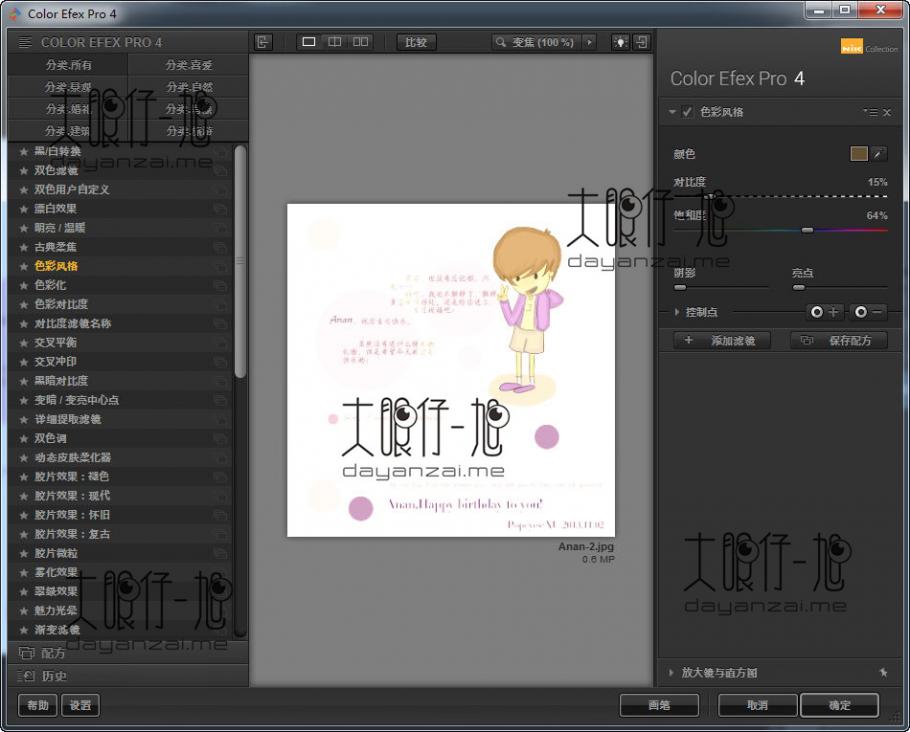Select the 分类:所有 category tab

[68, 65]
